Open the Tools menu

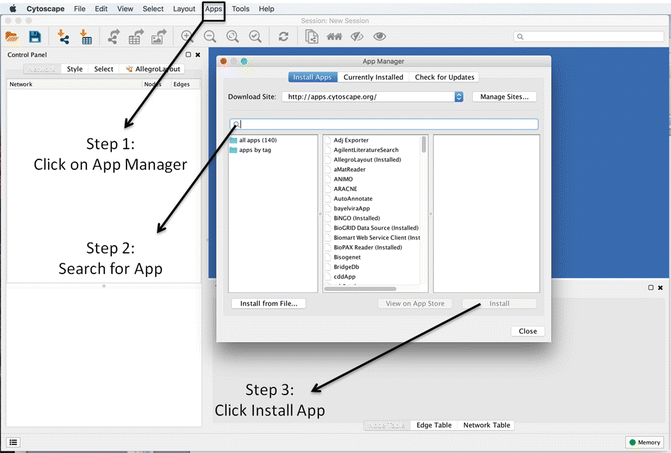[240, 9]
